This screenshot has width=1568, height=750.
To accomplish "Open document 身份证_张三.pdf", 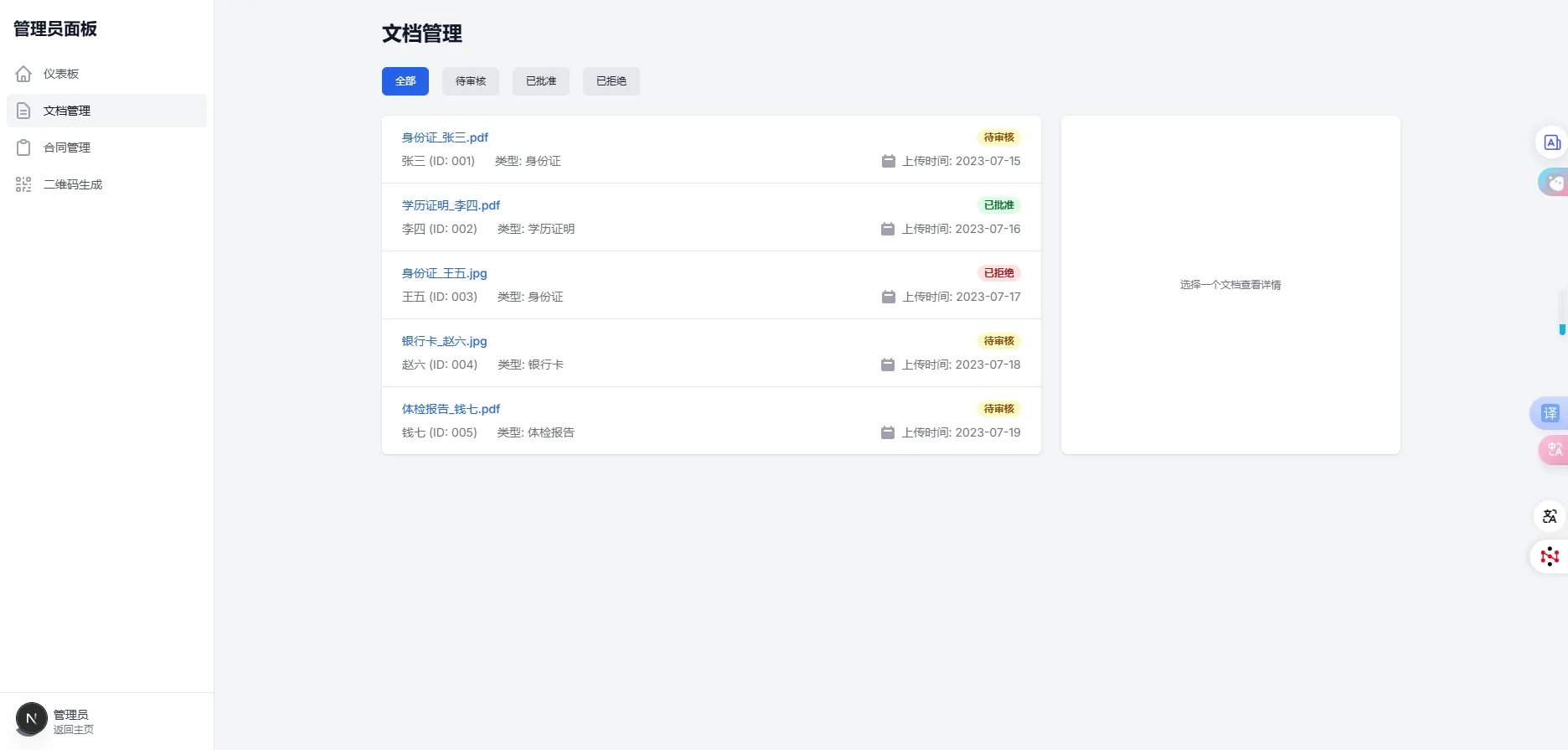I will tap(445, 137).
